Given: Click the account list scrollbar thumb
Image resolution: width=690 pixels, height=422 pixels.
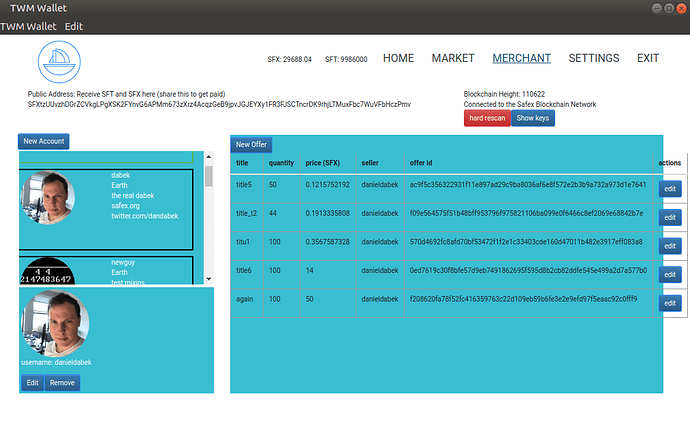Looking at the screenshot, I should click(x=209, y=176).
